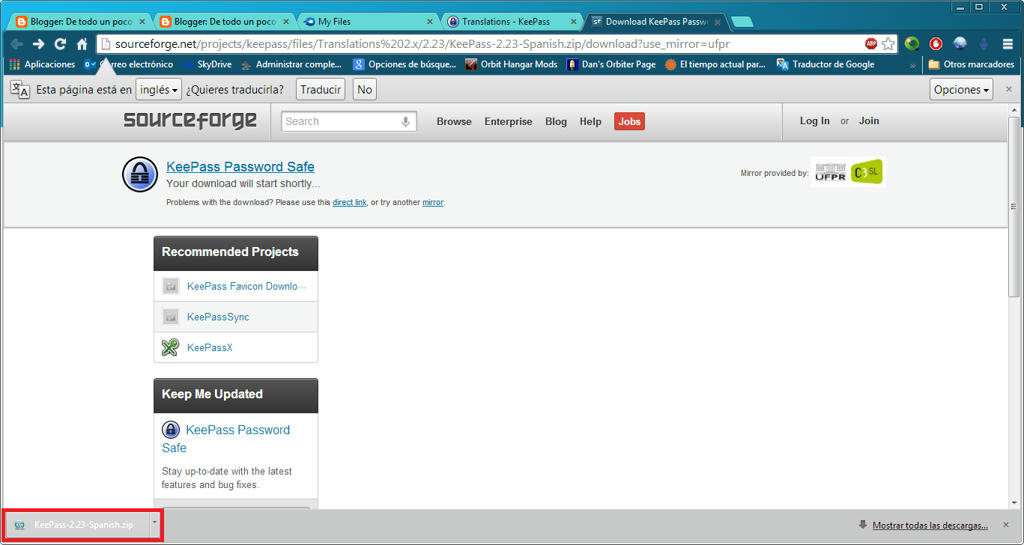The width and height of the screenshot is (1024, 545).
Task: Open the Administrar comple... bookmark
Action: [x=291, y=64]
